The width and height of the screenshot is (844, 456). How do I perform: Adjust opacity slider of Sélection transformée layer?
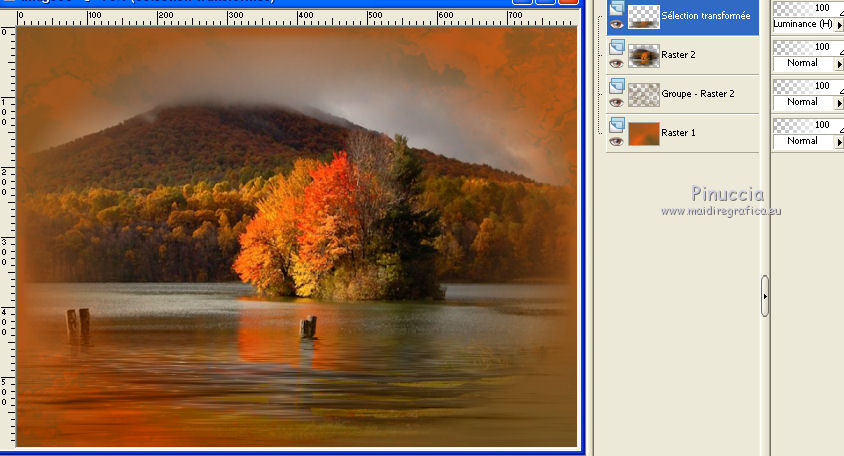808,8
